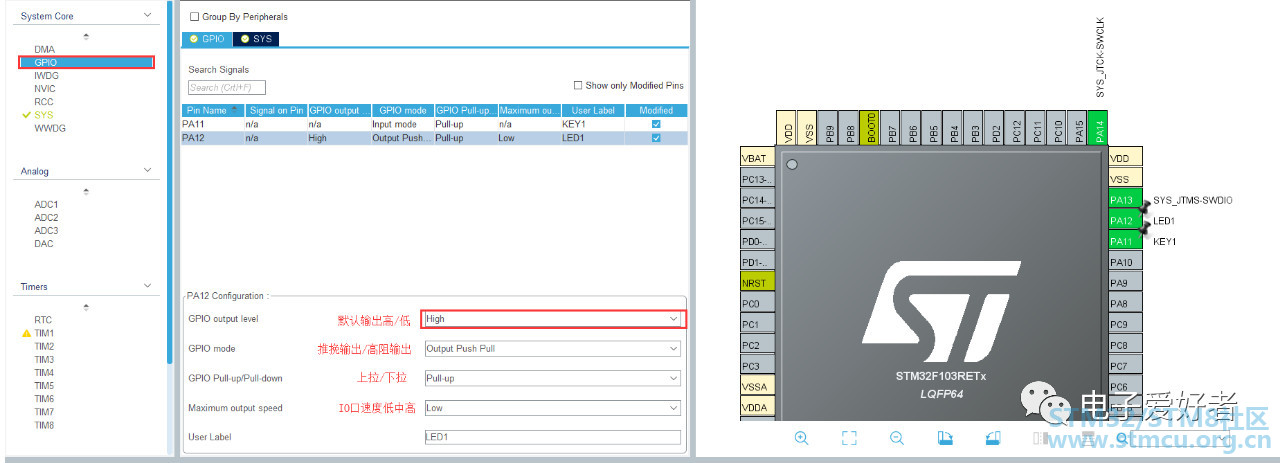This screenshot has width=1280, height=463.
Task: Select the BOOT0 pin on the chip
Action: pos(871,129)
